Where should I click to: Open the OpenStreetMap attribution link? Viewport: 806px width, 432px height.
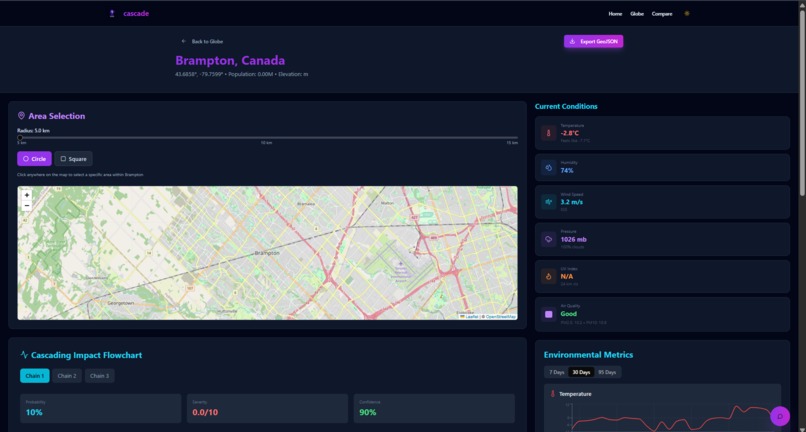click(501, 317)
